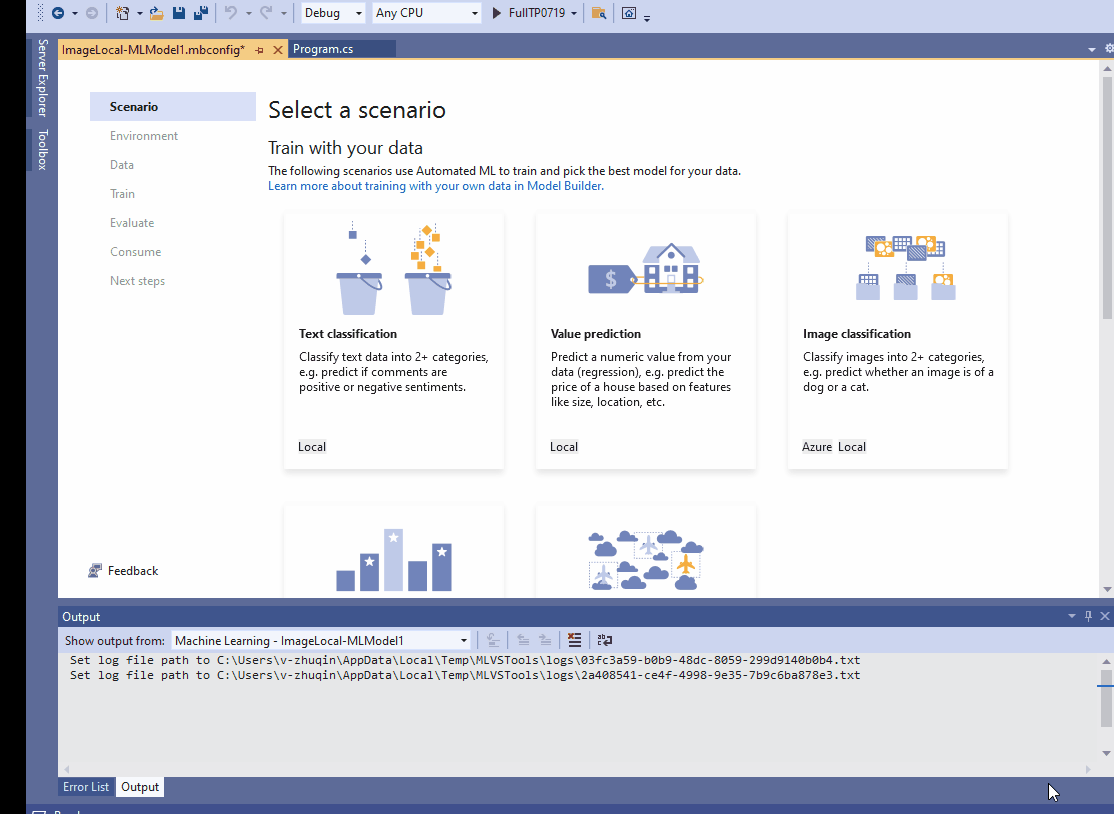The image size is (1114, 814).
Task: Click the Clear All output icon
Action: click(575, 640)
